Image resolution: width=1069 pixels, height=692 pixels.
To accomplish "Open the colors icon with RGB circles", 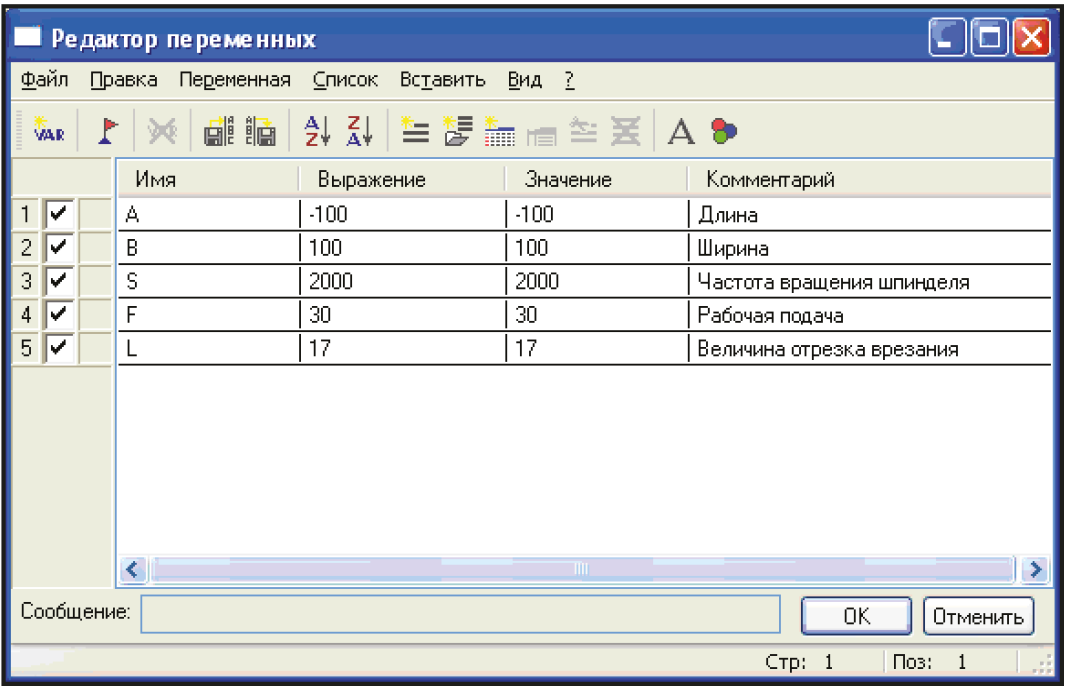I will coord(723,131).
